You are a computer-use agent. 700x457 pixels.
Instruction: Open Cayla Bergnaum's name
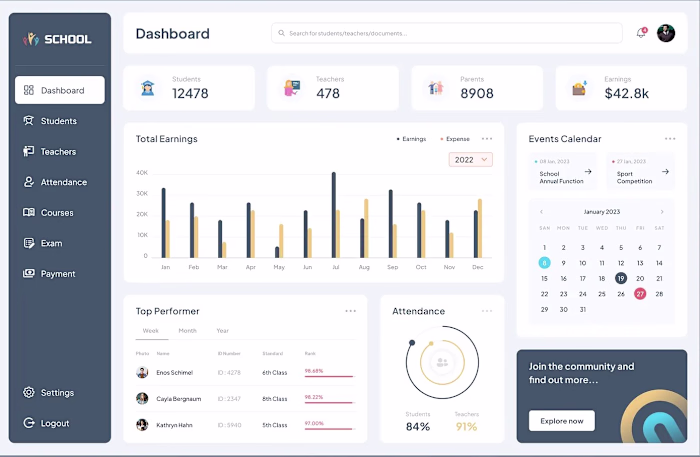(x=179, y=399)
